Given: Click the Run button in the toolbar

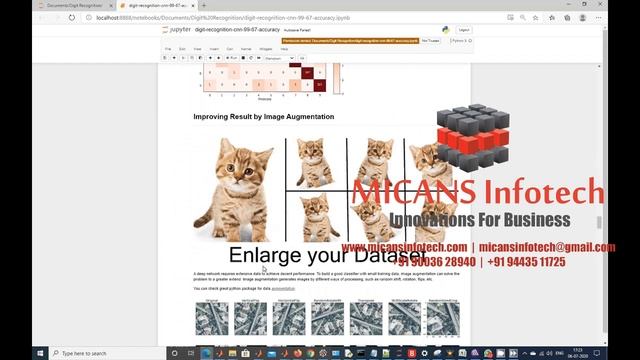Looking at the screenshot, I should coord(231,58).
